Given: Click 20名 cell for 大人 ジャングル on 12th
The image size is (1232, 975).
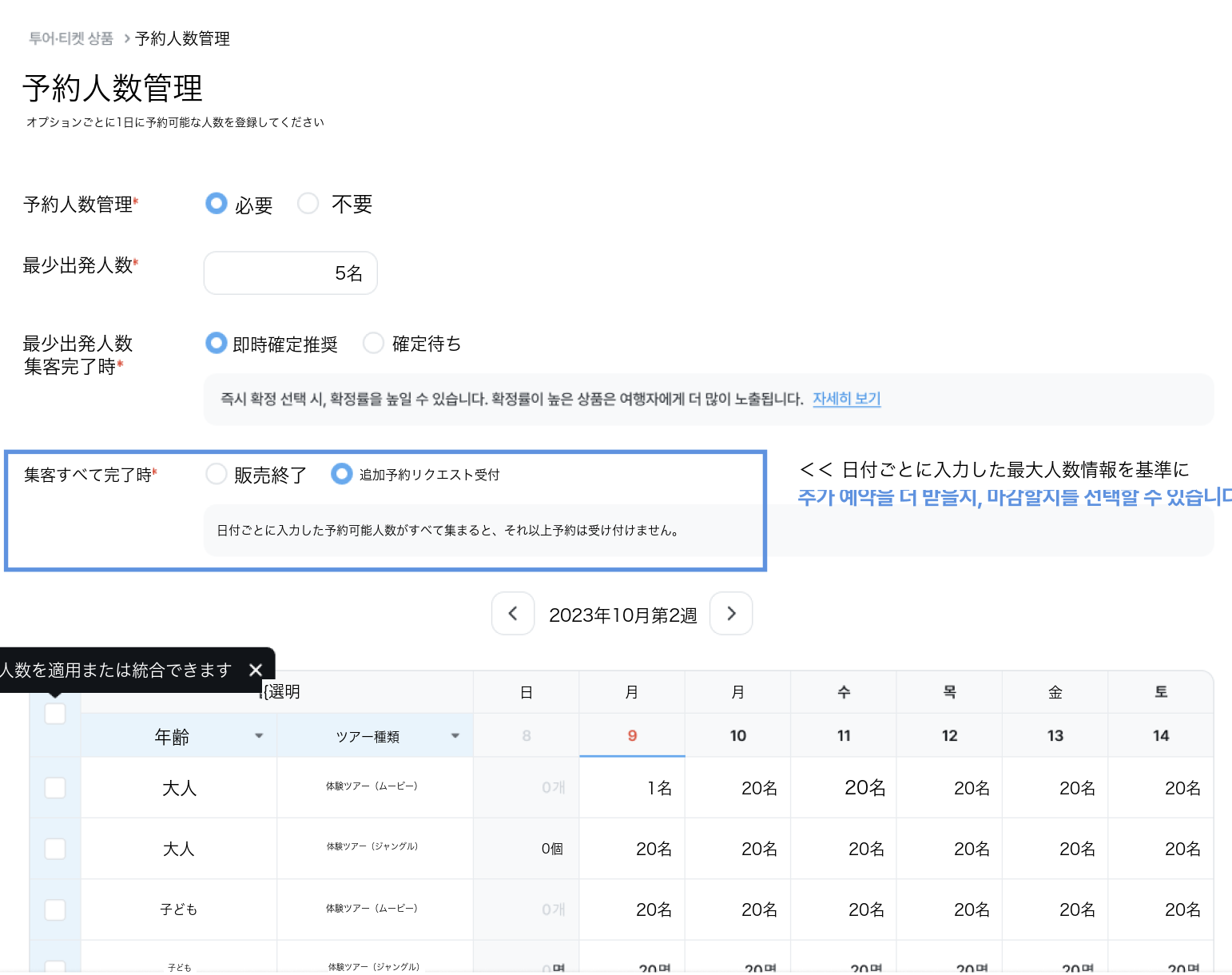Looking at the screenshot, I should pyautogui.click(x=949, y=849).
